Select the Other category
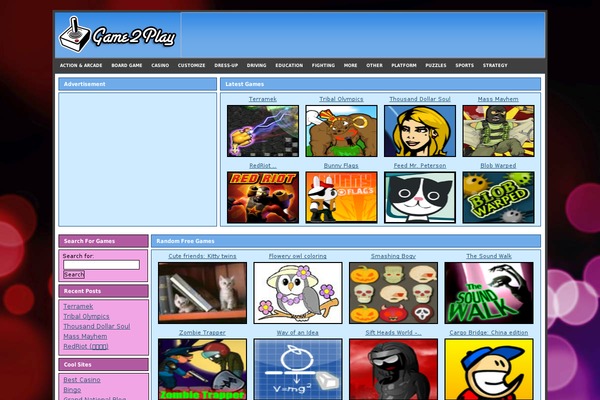Image resolution: width=600 pixels, height=400 pixels. (374, 65)
